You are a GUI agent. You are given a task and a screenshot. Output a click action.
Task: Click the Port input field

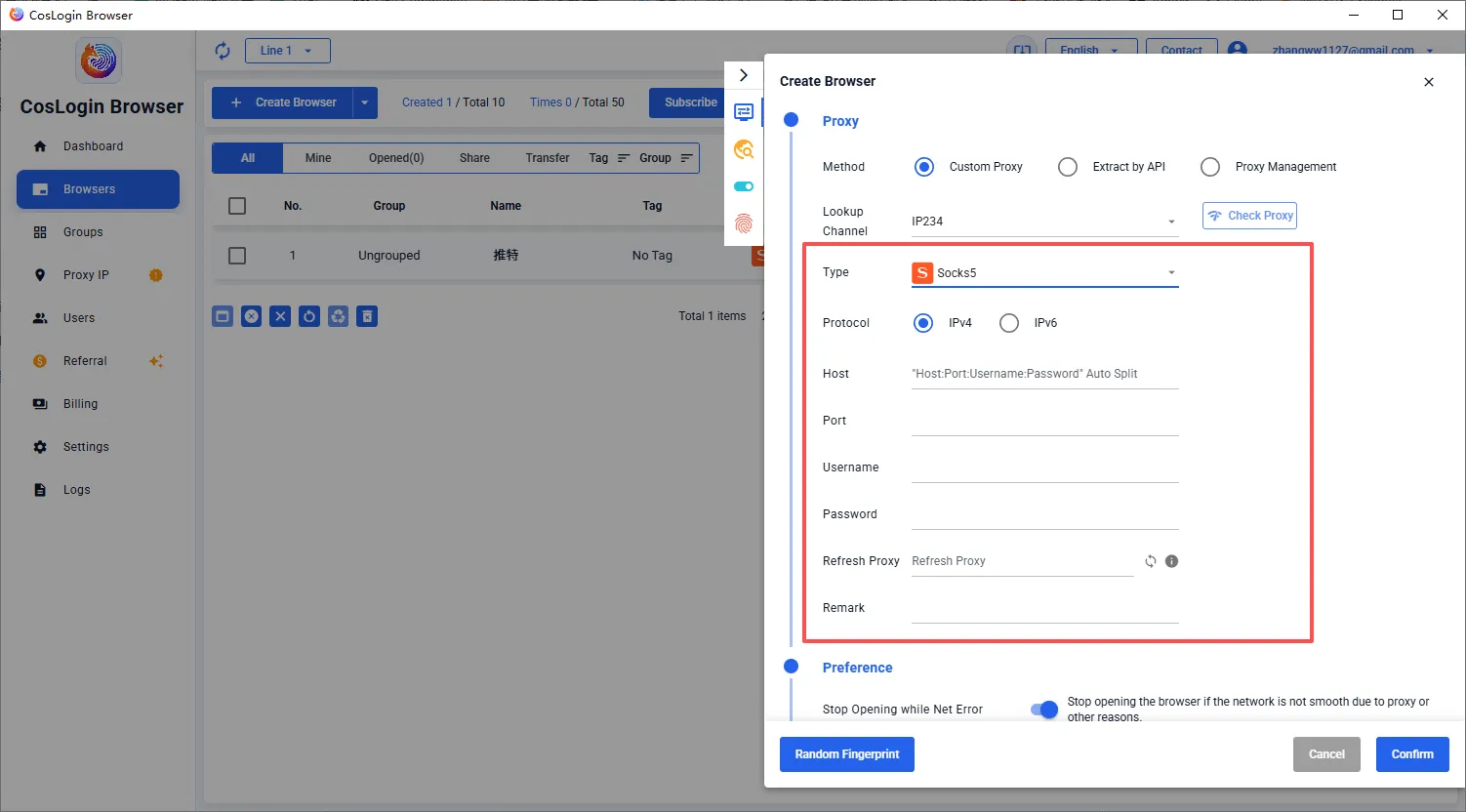coord(1044,421)
